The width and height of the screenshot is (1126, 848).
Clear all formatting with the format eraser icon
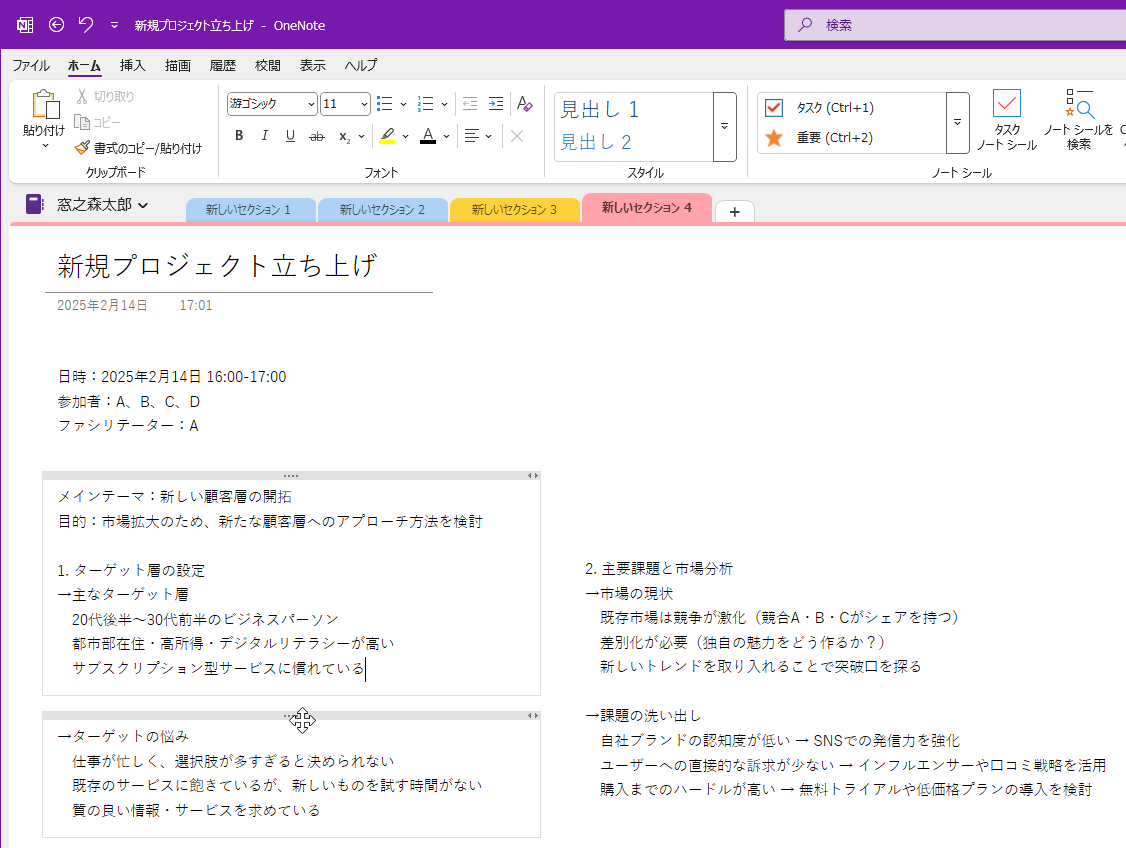[524, 103]
